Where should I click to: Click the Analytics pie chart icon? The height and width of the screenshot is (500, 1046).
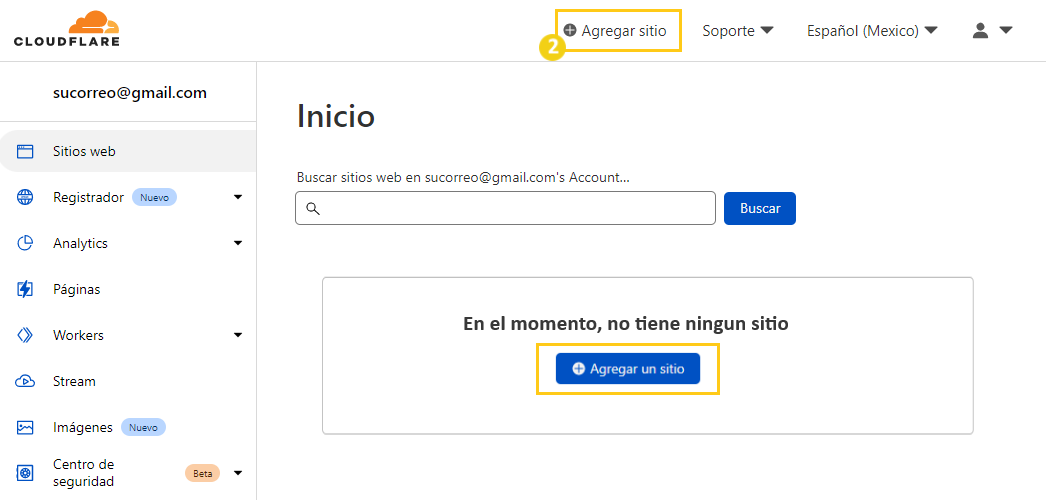25,243
